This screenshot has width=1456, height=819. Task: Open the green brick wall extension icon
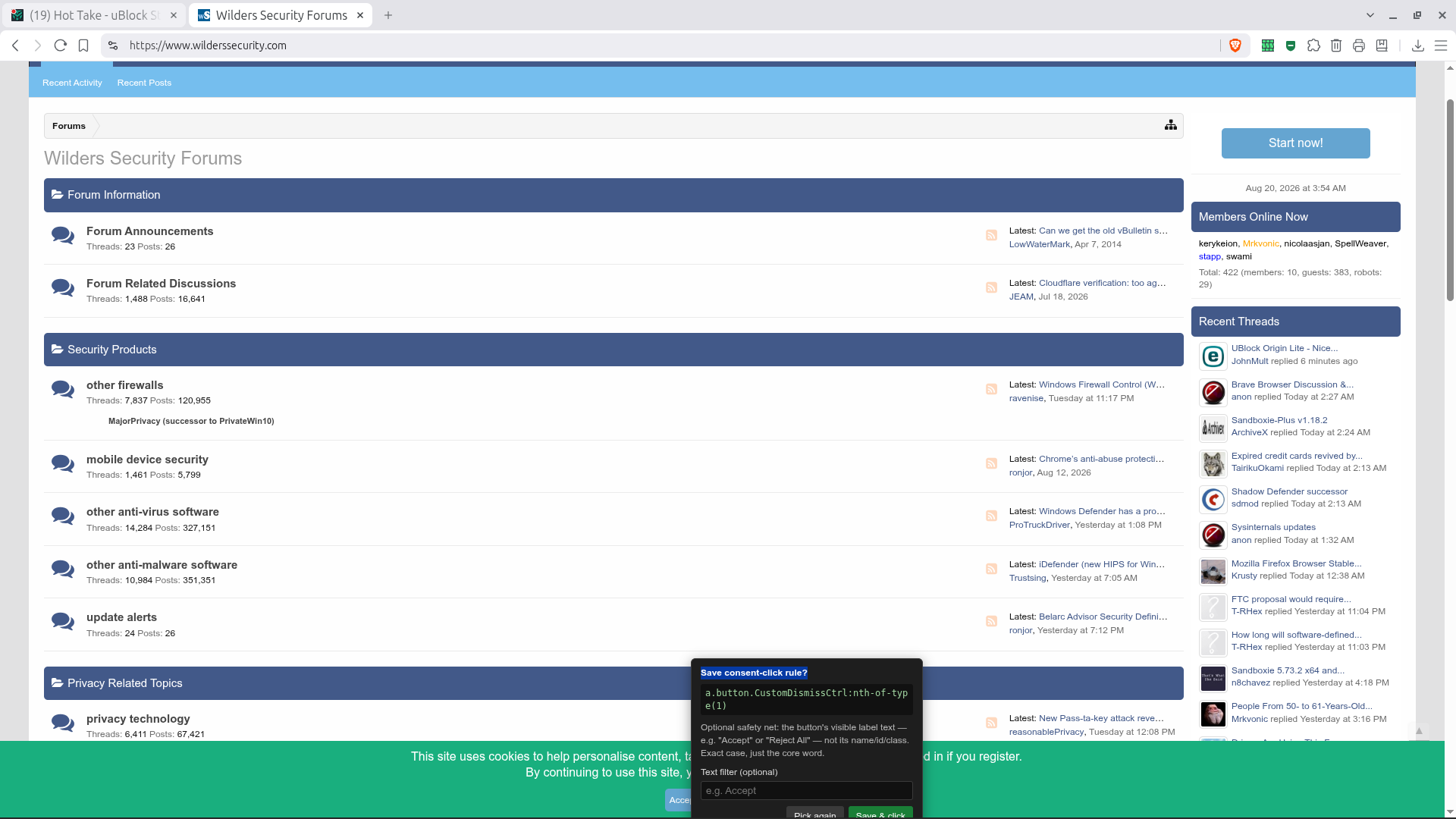pos(1268,45)
